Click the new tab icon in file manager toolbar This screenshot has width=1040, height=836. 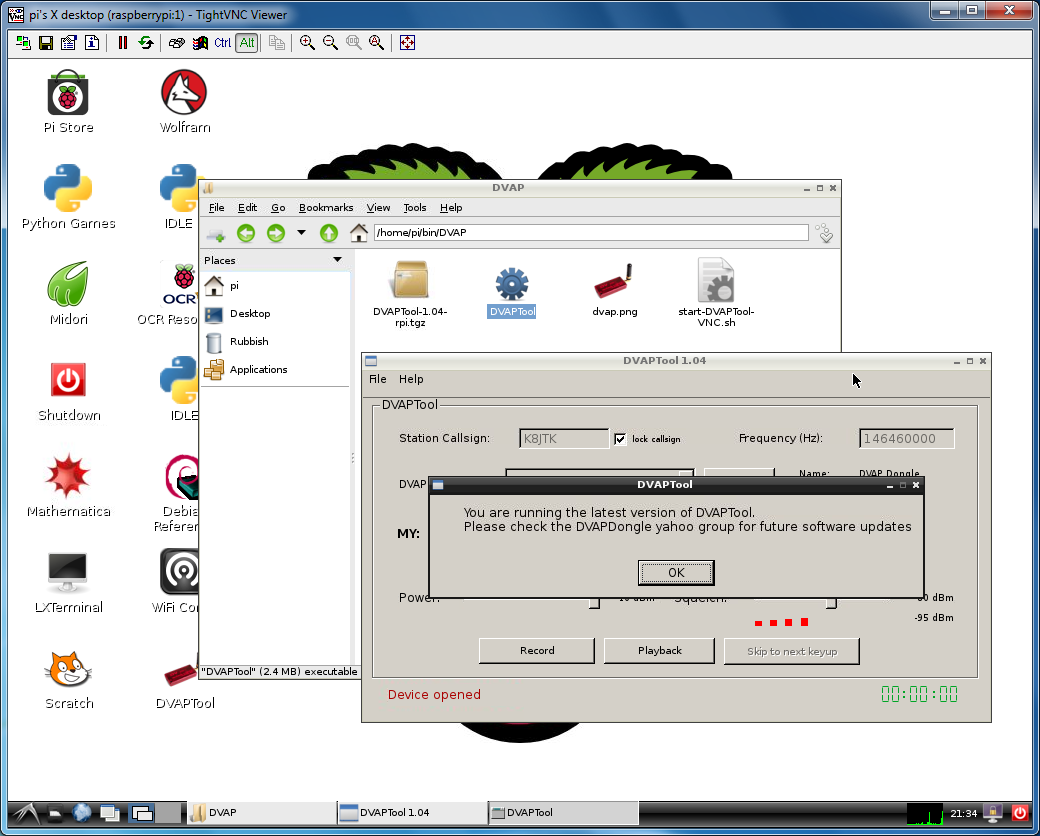pos(216,234)
